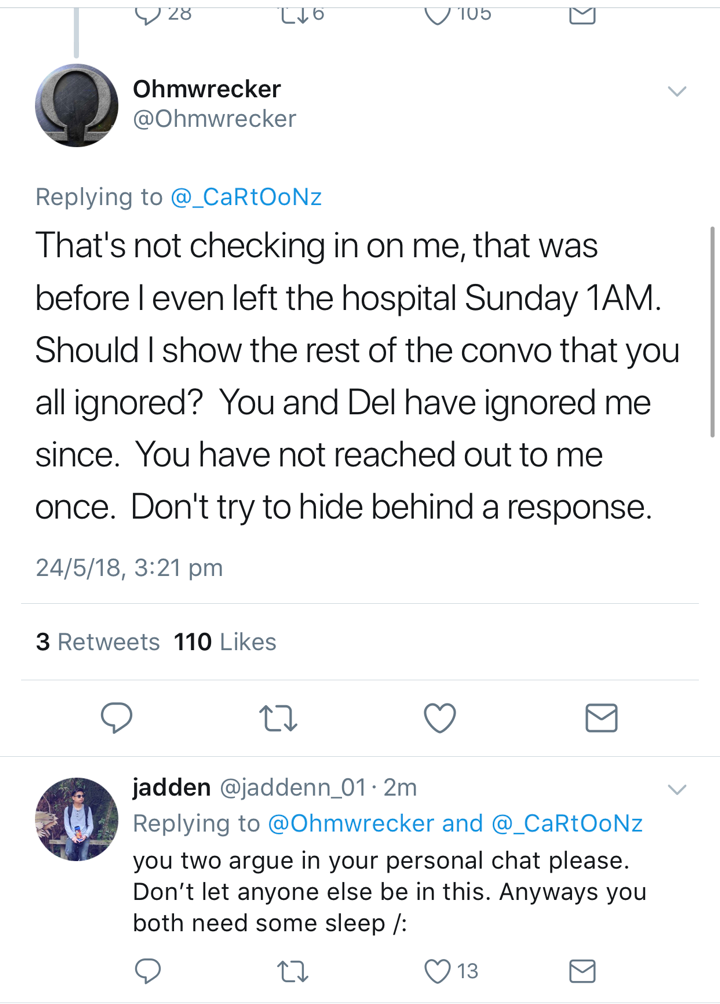Viewport: 720px width, 1004px height.
Task: Send jadden's reply via direct message icon
Action: (x=582, y=971)
